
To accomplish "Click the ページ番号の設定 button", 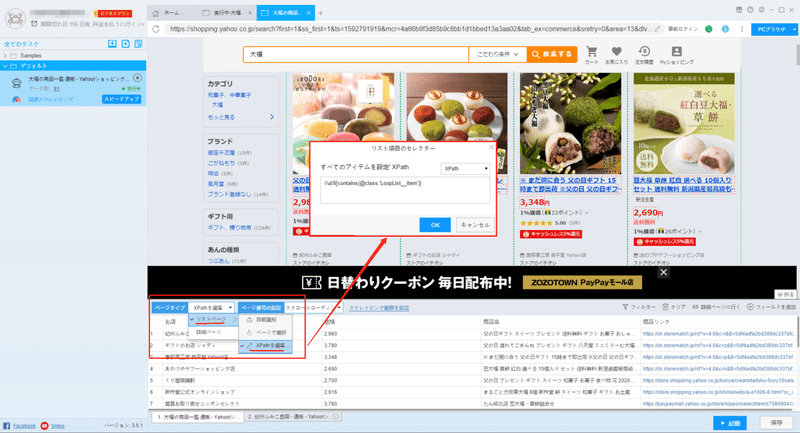I will tap(261, 308).
